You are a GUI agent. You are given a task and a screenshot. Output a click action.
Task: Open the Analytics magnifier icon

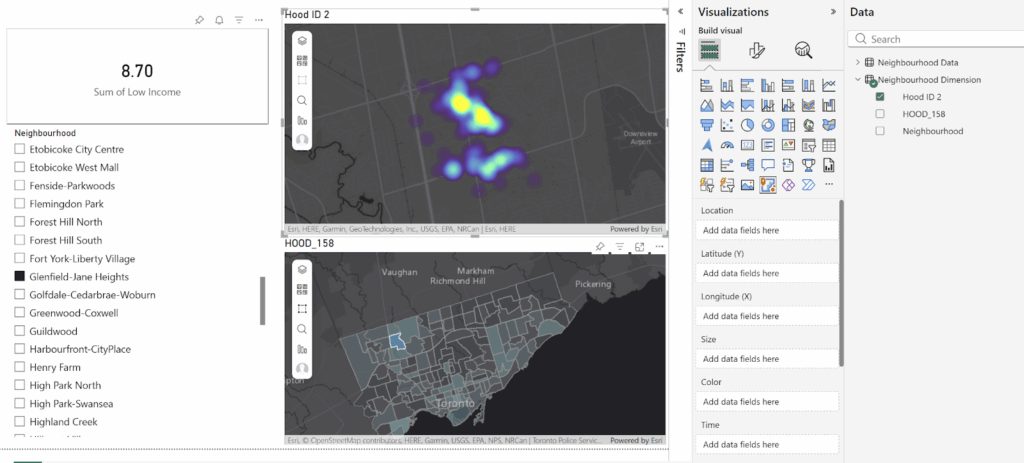[x=803, y=50]
